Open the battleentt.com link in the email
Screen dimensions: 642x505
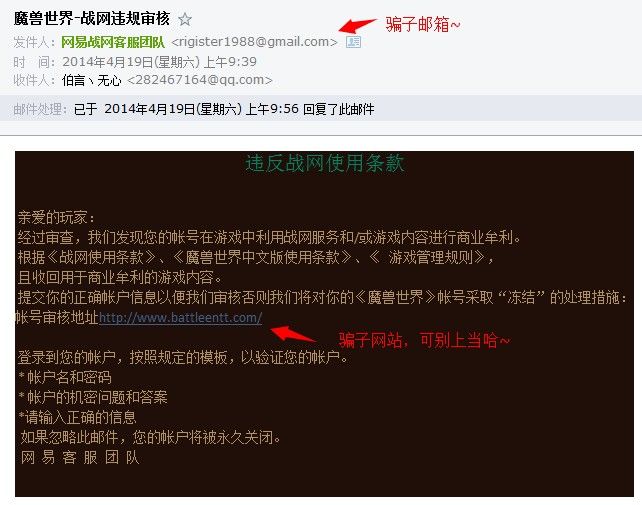181,317
